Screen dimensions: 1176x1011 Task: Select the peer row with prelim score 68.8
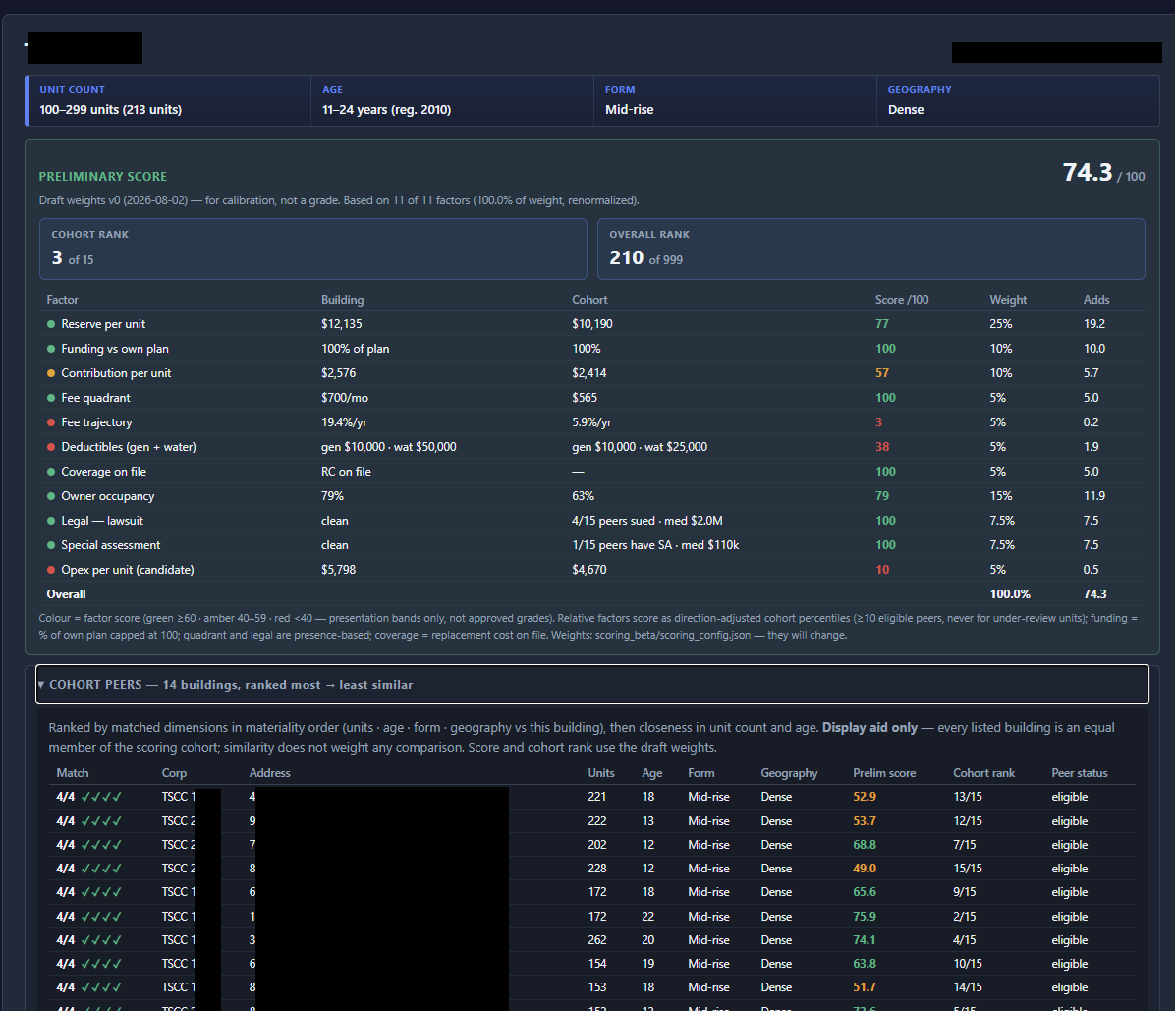tap(591, 845)
